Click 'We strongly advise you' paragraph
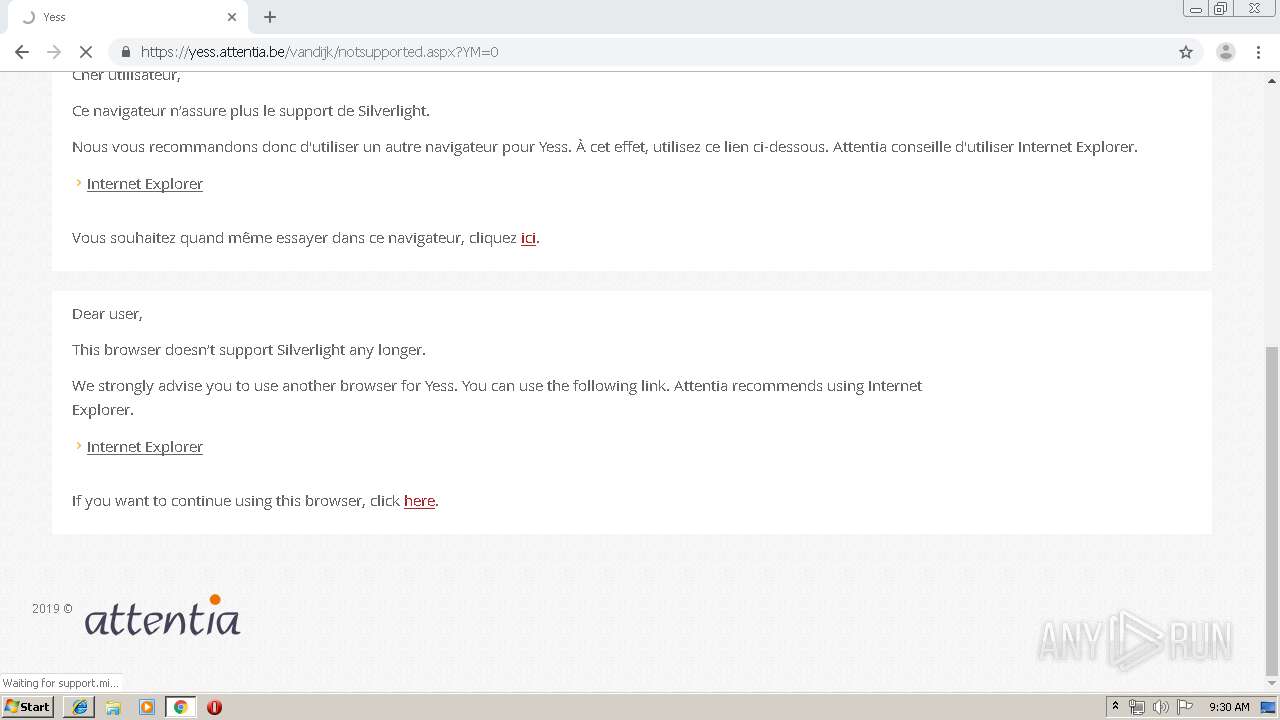Screen dimensions: 1280x720 tap(497, 398)
